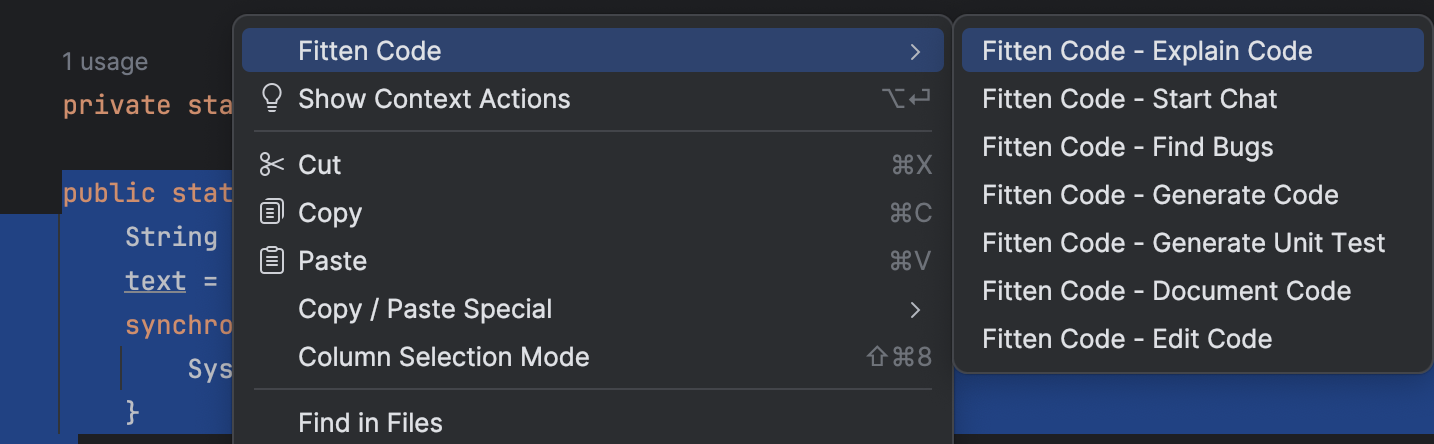Click the Paste clipboard icon

tap(271, 260)
